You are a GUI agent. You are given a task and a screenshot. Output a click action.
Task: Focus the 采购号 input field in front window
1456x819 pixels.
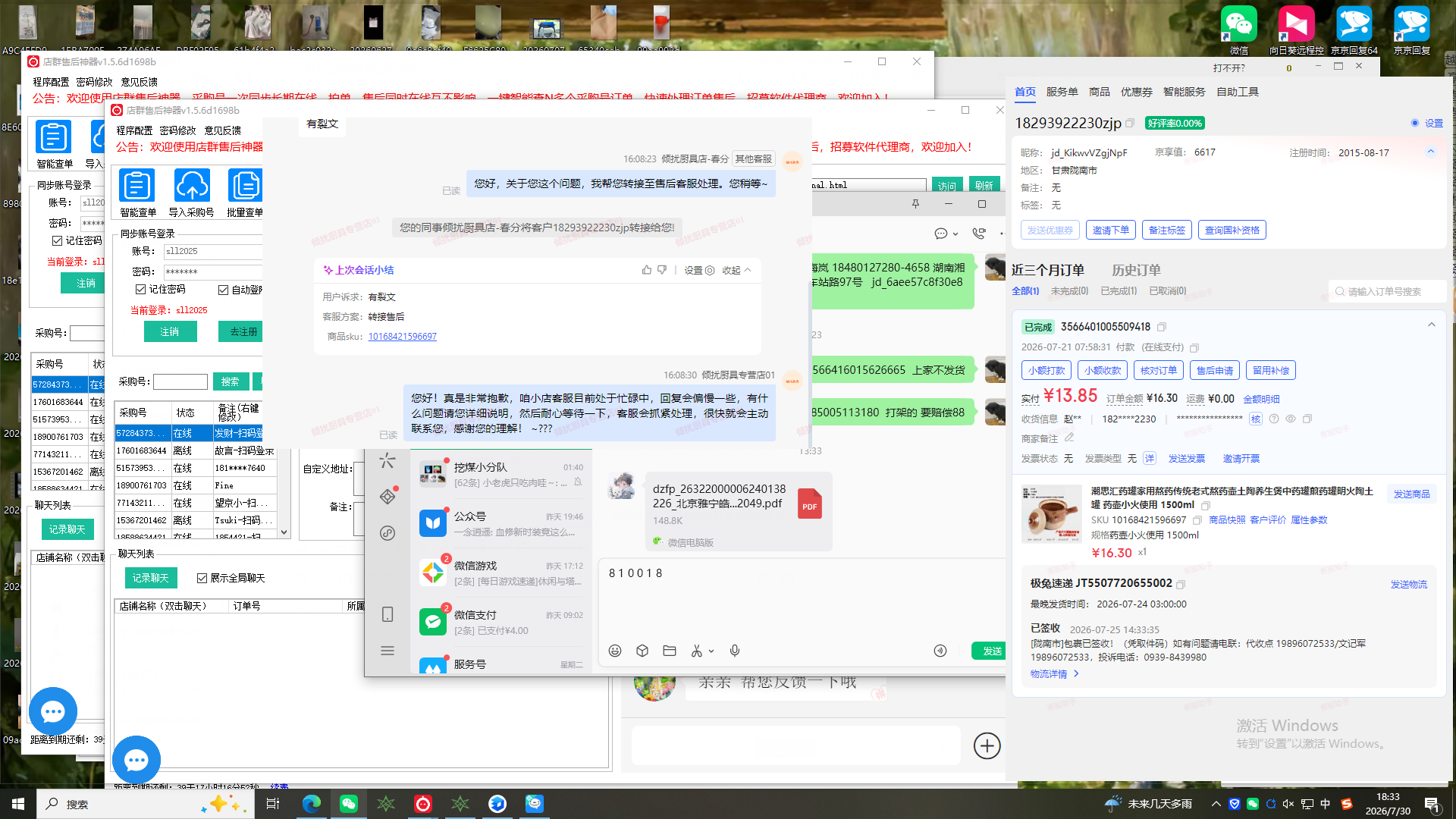pos(180,381)
